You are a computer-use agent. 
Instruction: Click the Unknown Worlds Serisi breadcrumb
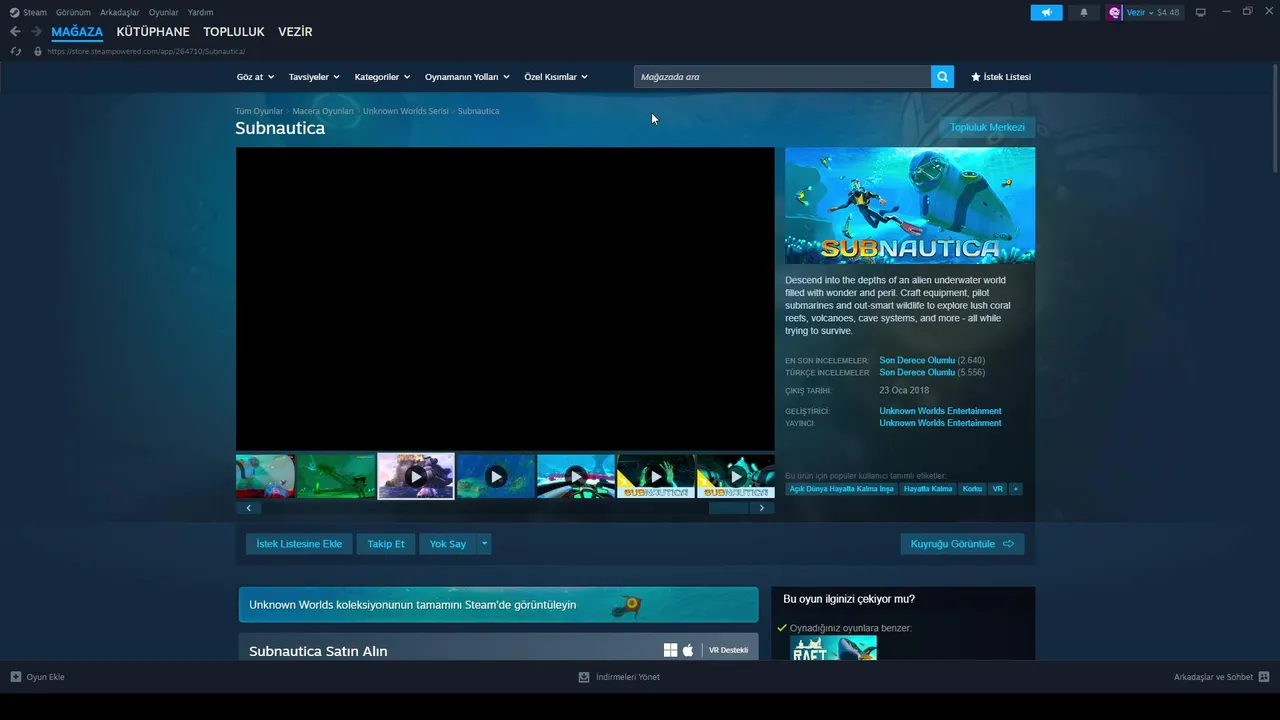pyautogui.click(x=406, y=111)
